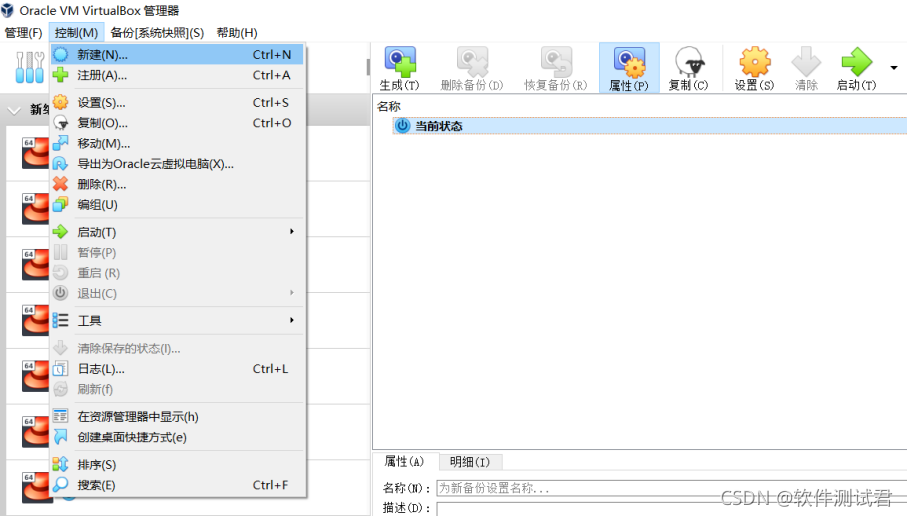
Task: Click the 移动 move icon in menu
Action: tap(61, 143)
